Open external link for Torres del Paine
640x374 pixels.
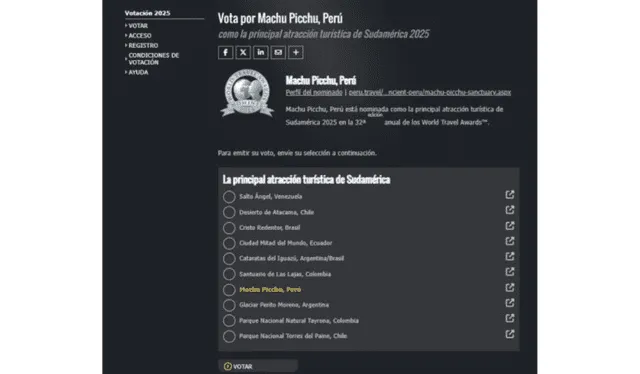tap(509, 334)
